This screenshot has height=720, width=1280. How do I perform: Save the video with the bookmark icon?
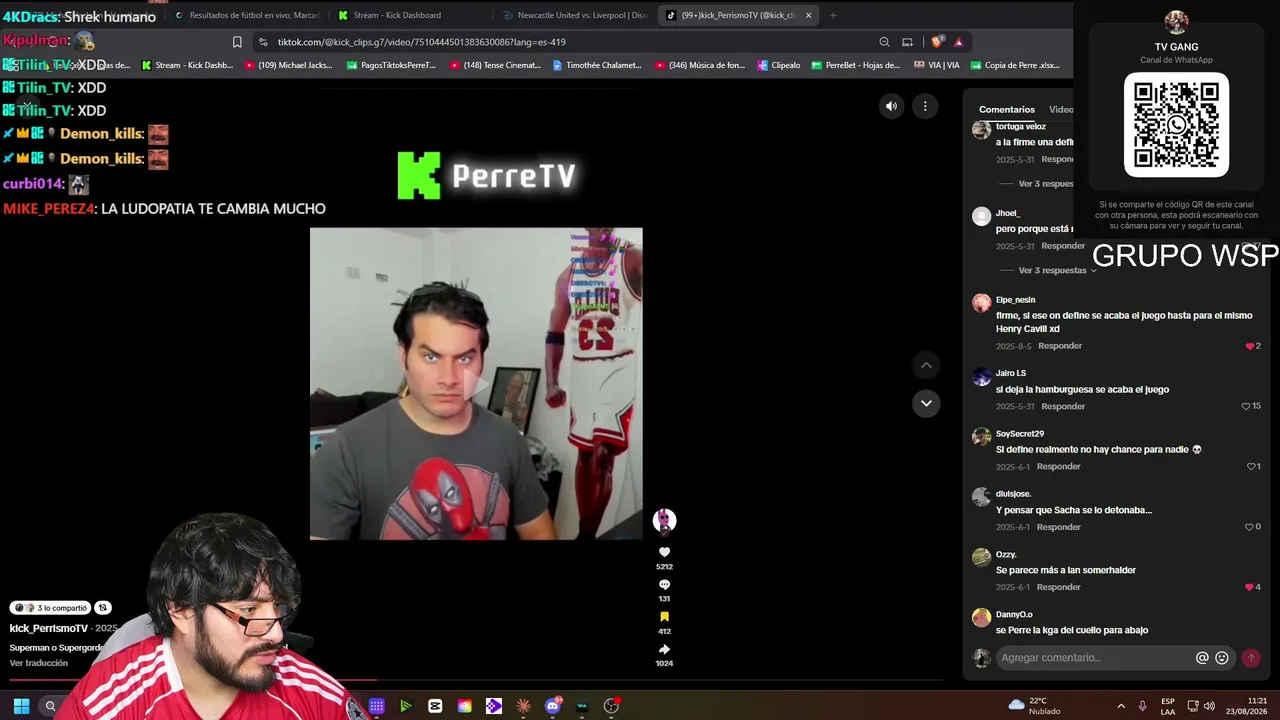664,617
